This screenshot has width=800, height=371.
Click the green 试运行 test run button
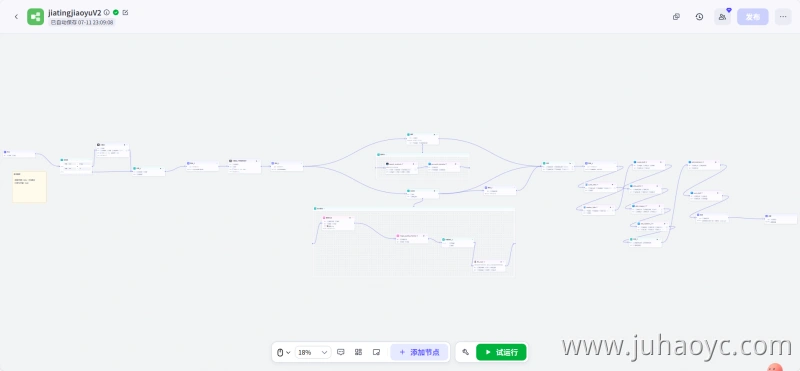(501, 352)
